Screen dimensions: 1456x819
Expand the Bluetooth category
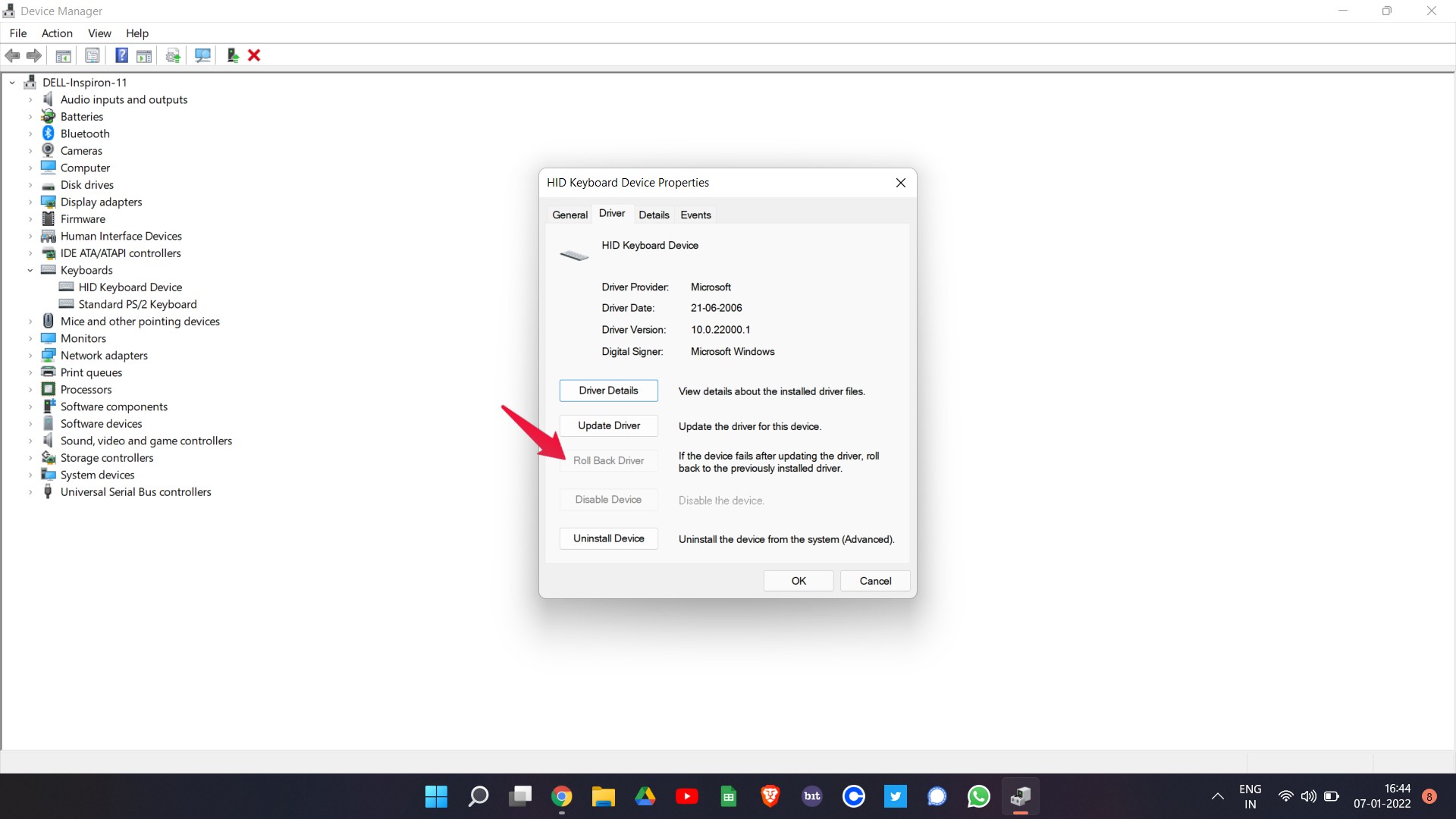point(30,134)
